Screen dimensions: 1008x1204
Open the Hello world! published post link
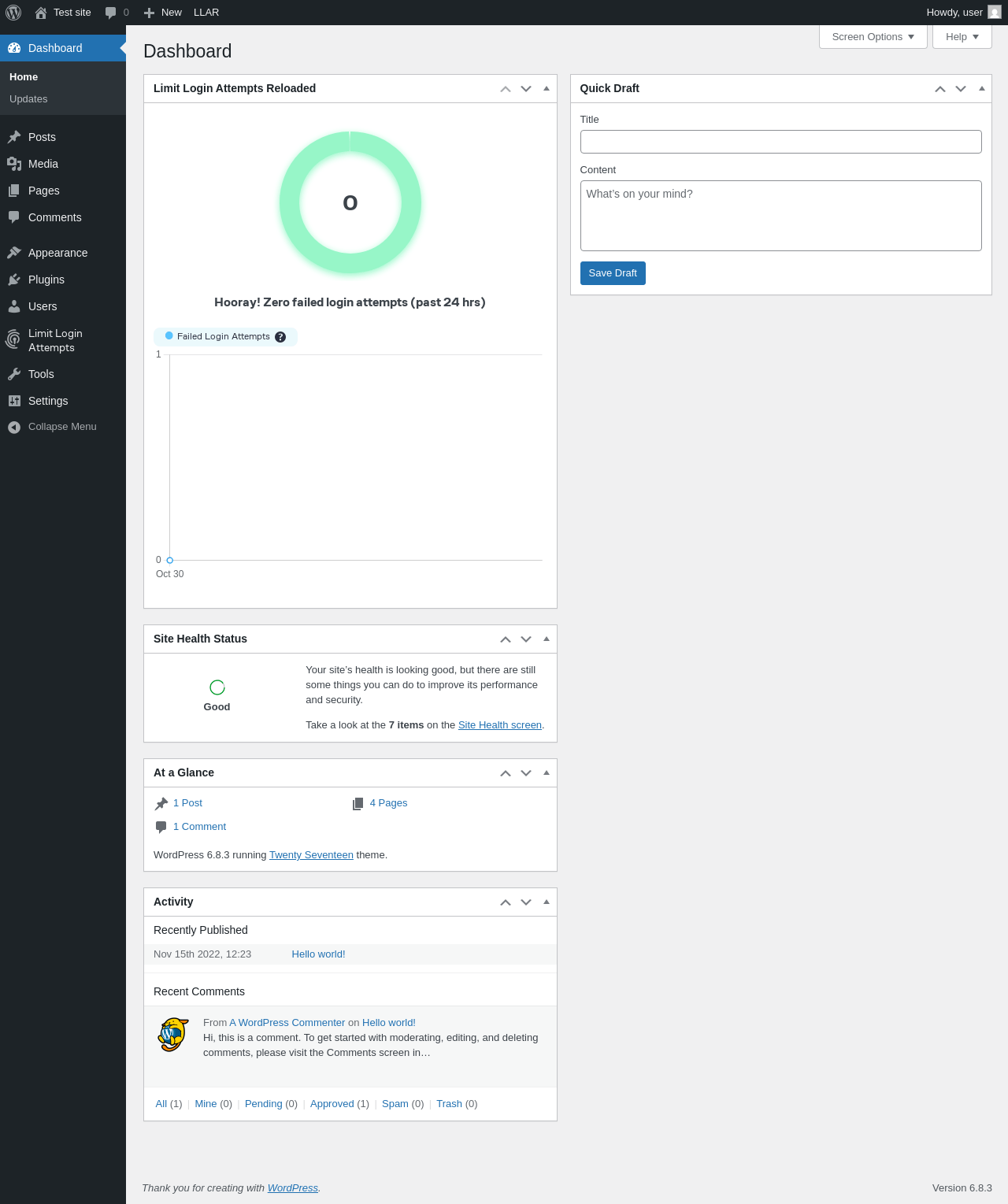coord(318,954)
